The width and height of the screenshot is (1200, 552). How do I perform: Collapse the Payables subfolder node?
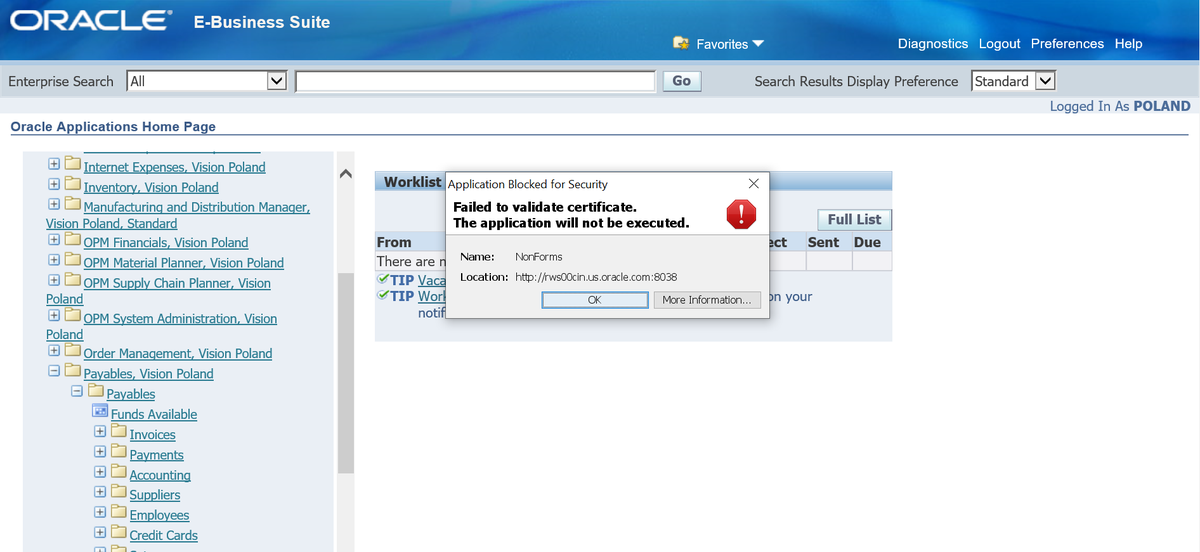(x=77, y=393)
